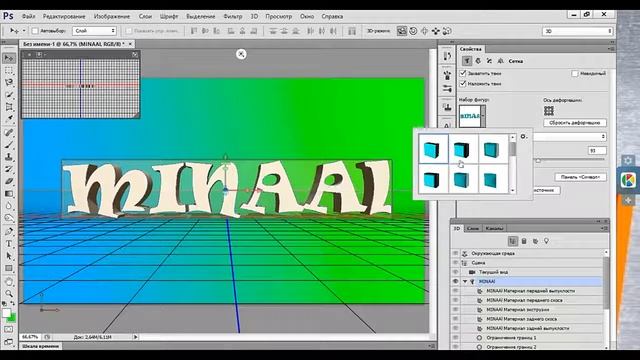The image size is (640, 360).
Task: Open the Timeline panel bar
Action: click(40, 346)
